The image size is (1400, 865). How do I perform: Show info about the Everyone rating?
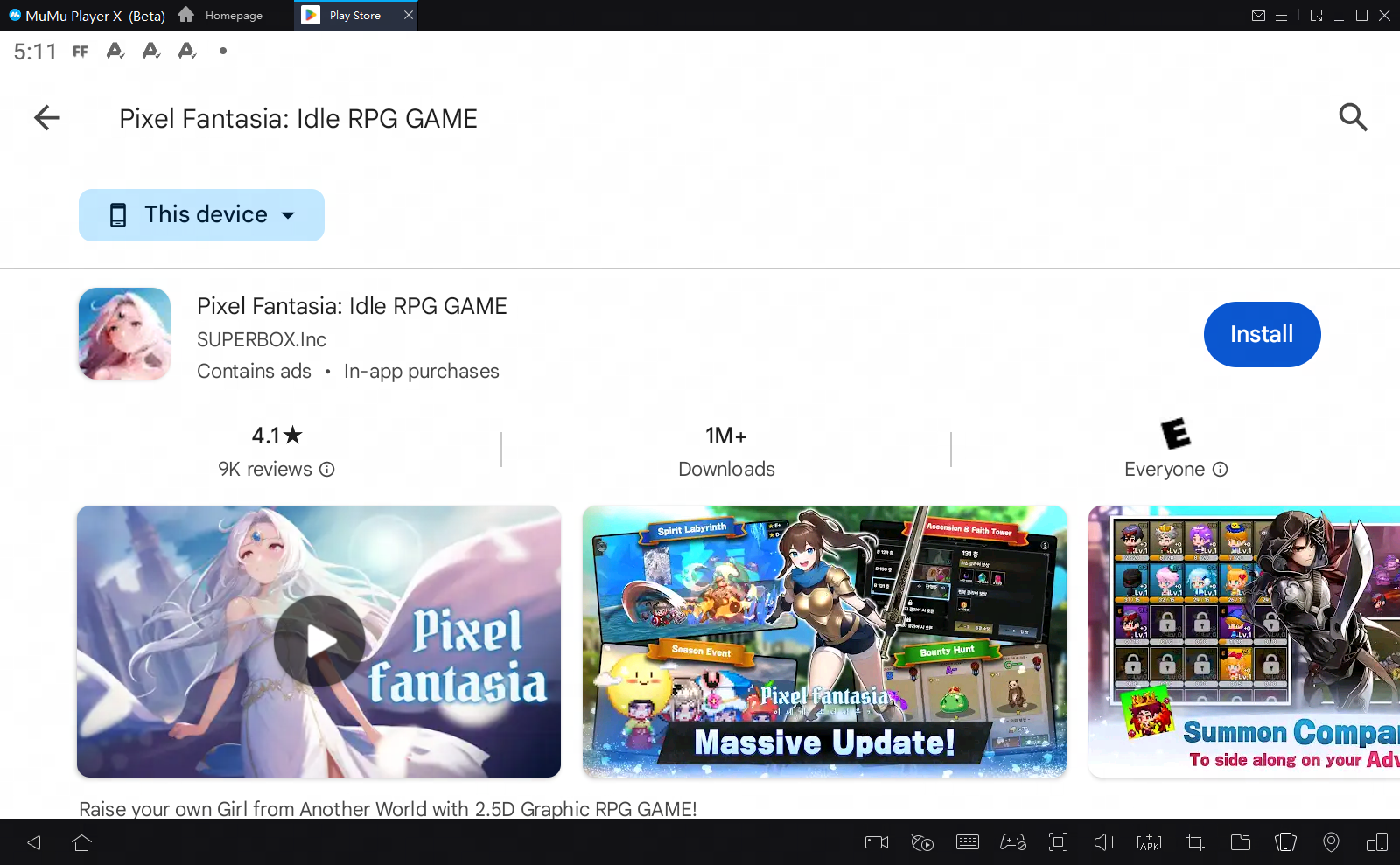[x=1221, y=470]
